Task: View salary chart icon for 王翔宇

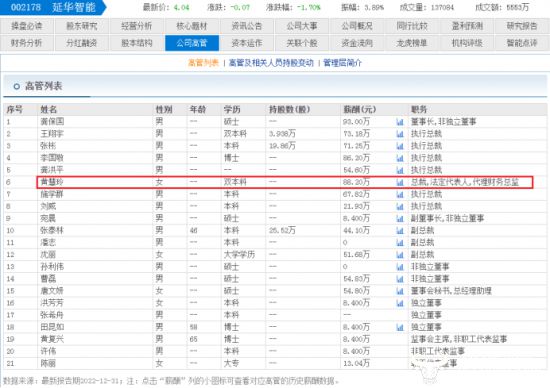Action: pyautogui.click(x=400, y=134)
